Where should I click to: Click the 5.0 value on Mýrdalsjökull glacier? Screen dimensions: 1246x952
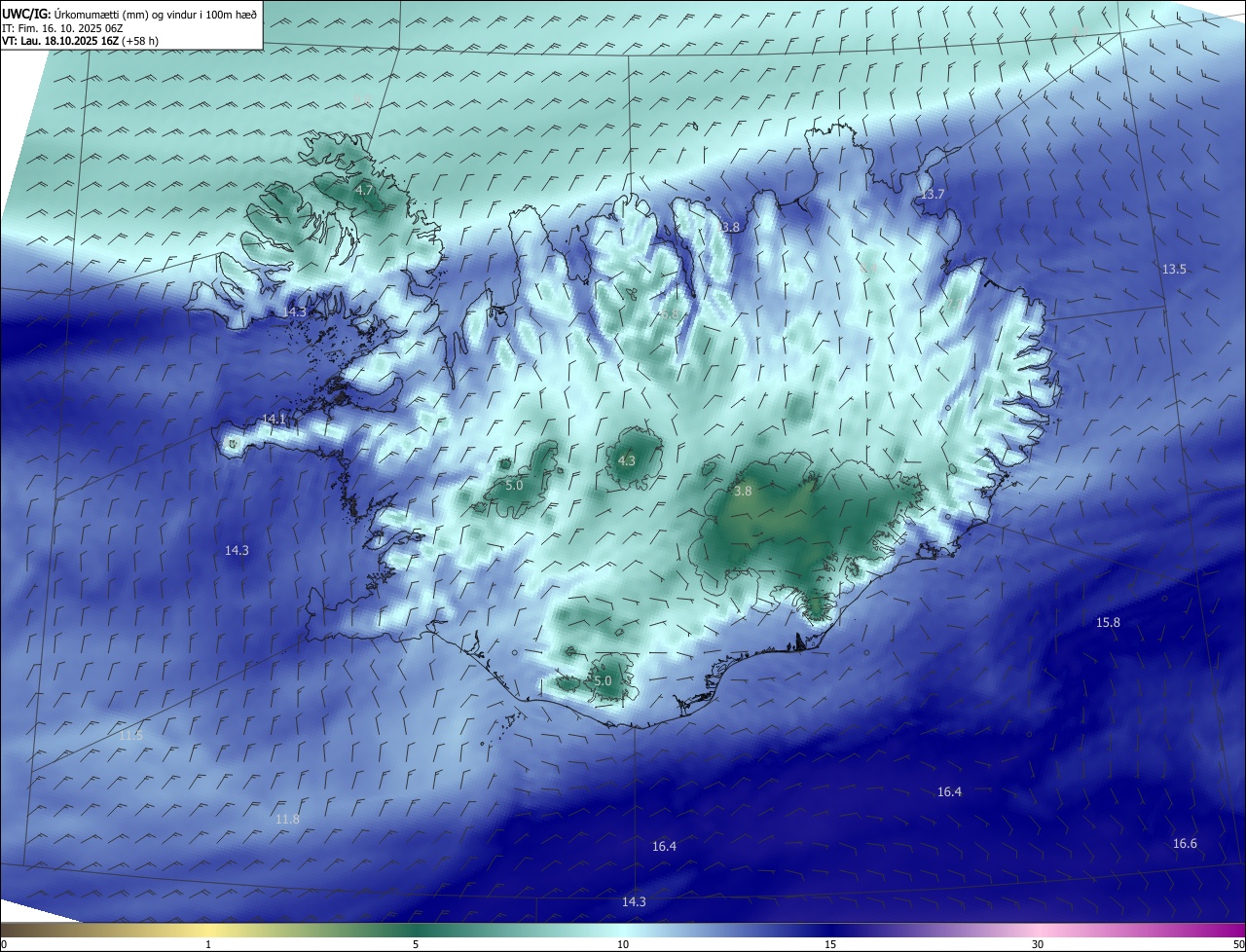click(x=603, y=680)
